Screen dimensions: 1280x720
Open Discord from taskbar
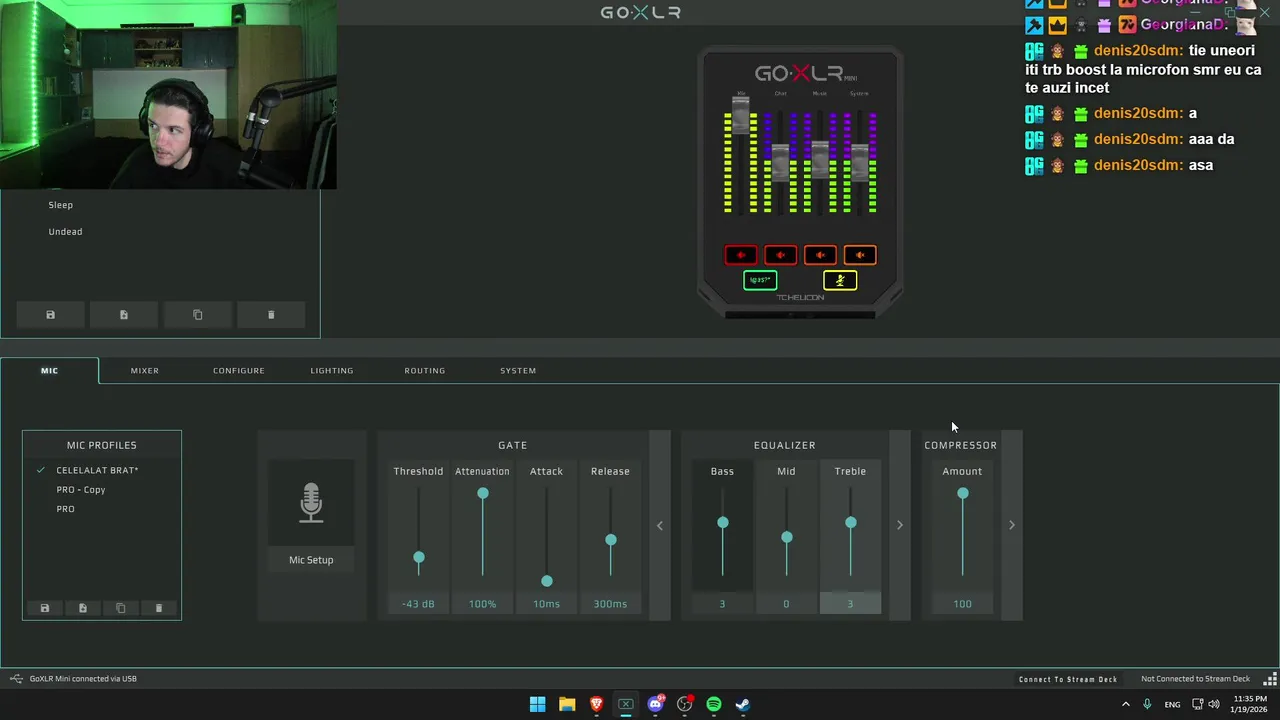[x=655, y=704]
